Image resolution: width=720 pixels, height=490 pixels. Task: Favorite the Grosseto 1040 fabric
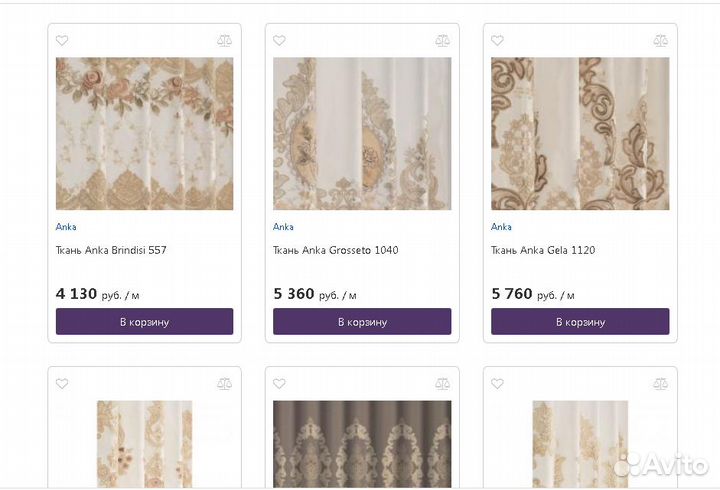[279, 41]
